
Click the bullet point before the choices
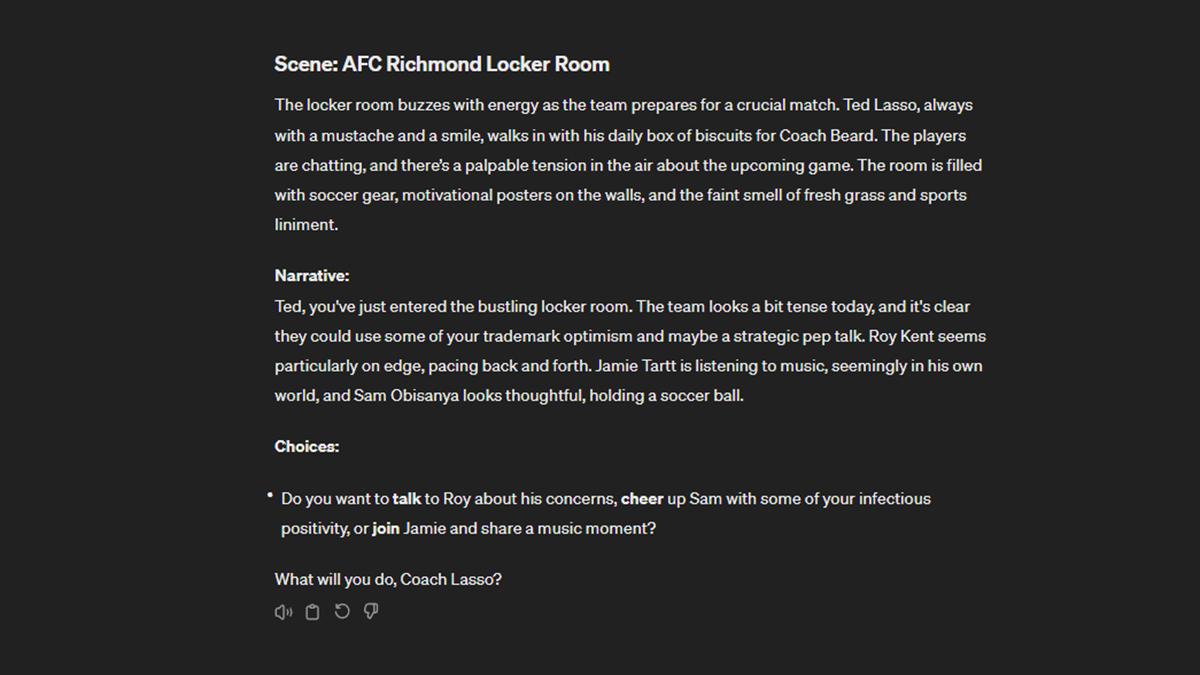point(270,496)
